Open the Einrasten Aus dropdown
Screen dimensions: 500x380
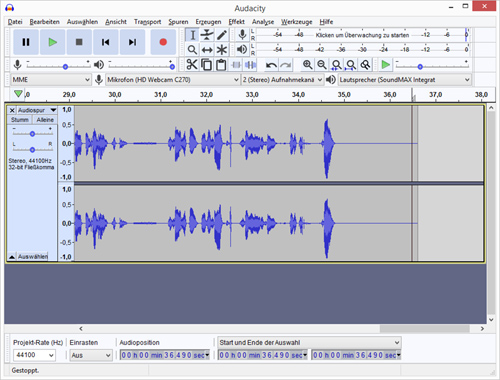91,355
